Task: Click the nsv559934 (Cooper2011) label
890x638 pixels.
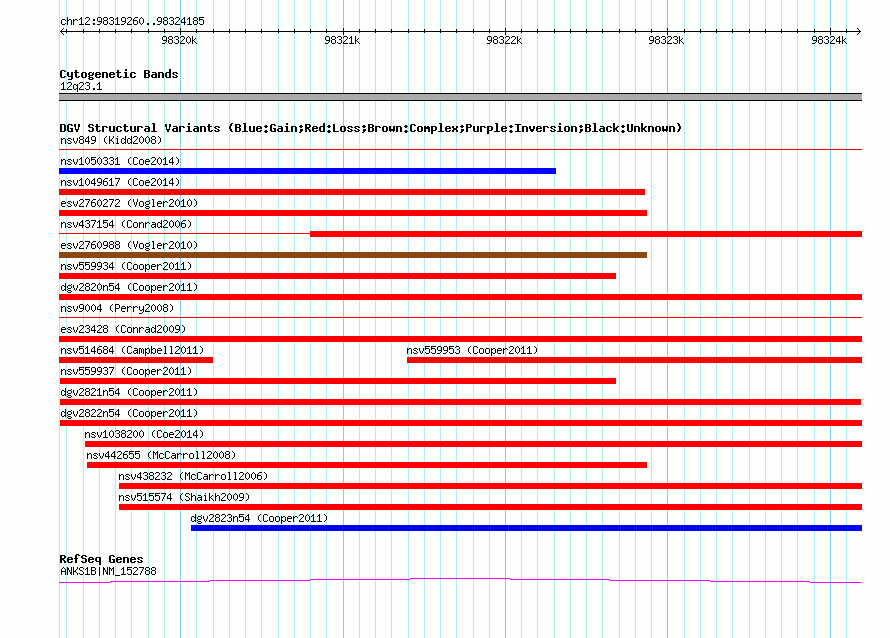Action: [126, 266]
